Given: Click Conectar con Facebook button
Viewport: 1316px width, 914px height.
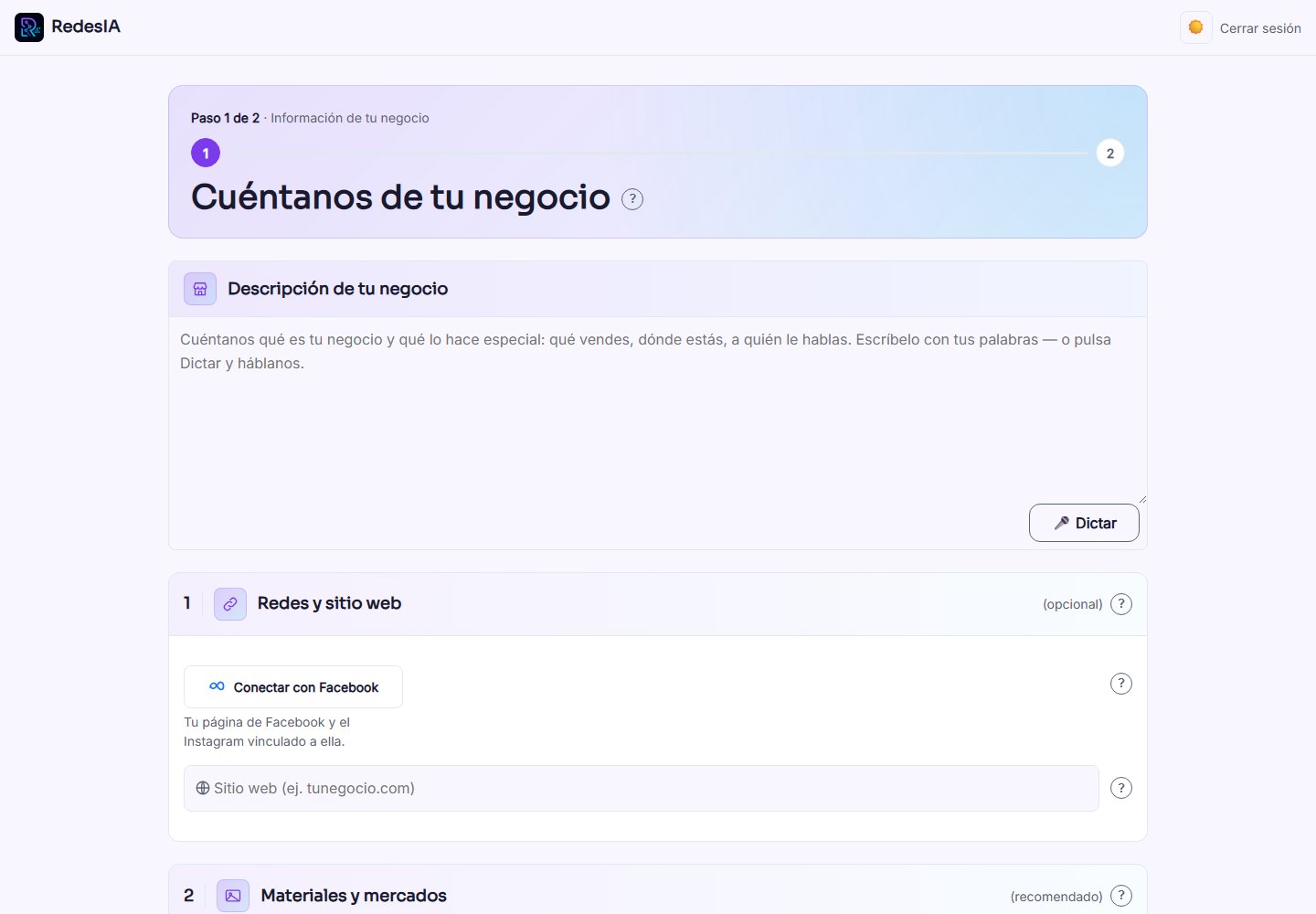Looking at the screenshot, I should pos(293,686).
